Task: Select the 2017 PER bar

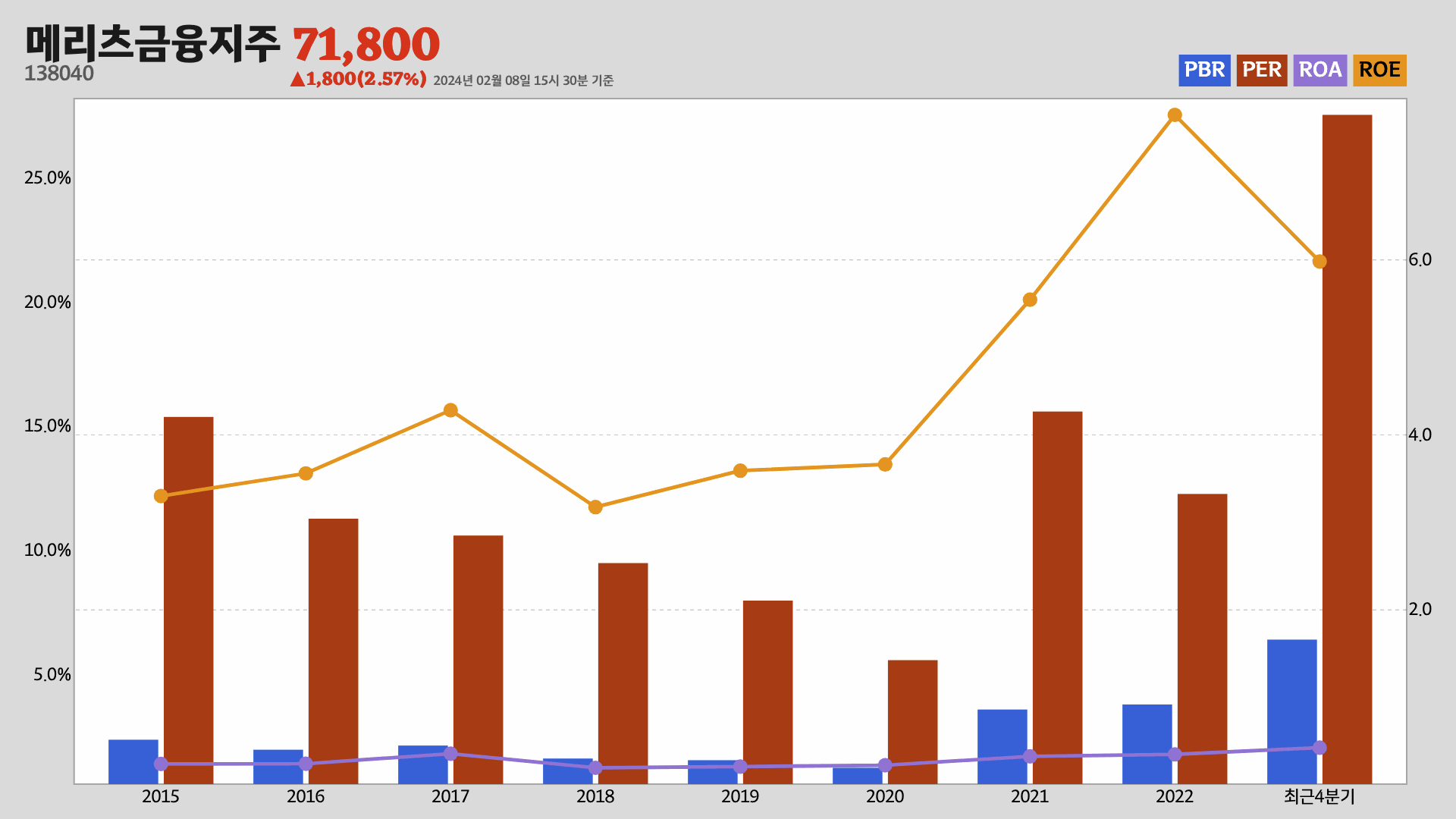Action: [479, 659]
